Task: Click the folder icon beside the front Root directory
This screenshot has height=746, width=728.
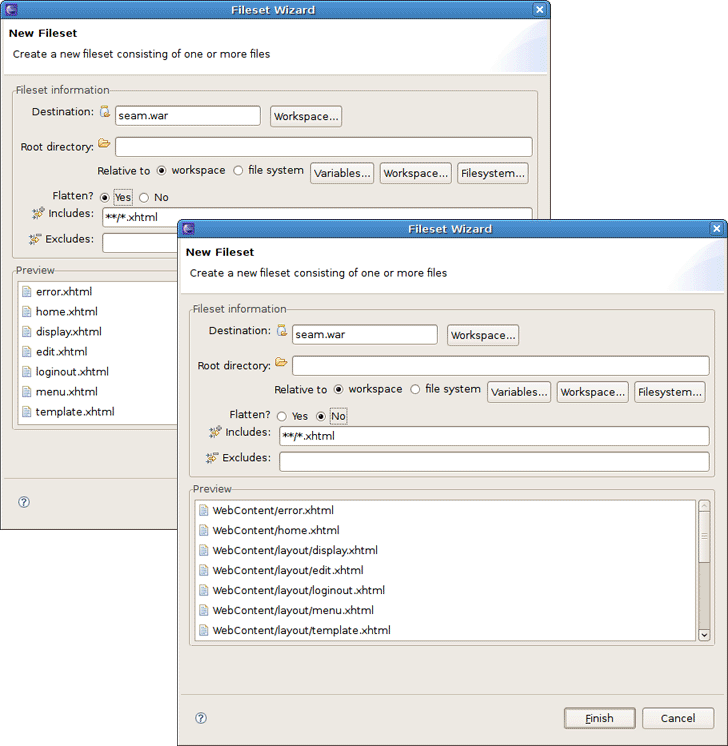Action: [x=281, y=363]
